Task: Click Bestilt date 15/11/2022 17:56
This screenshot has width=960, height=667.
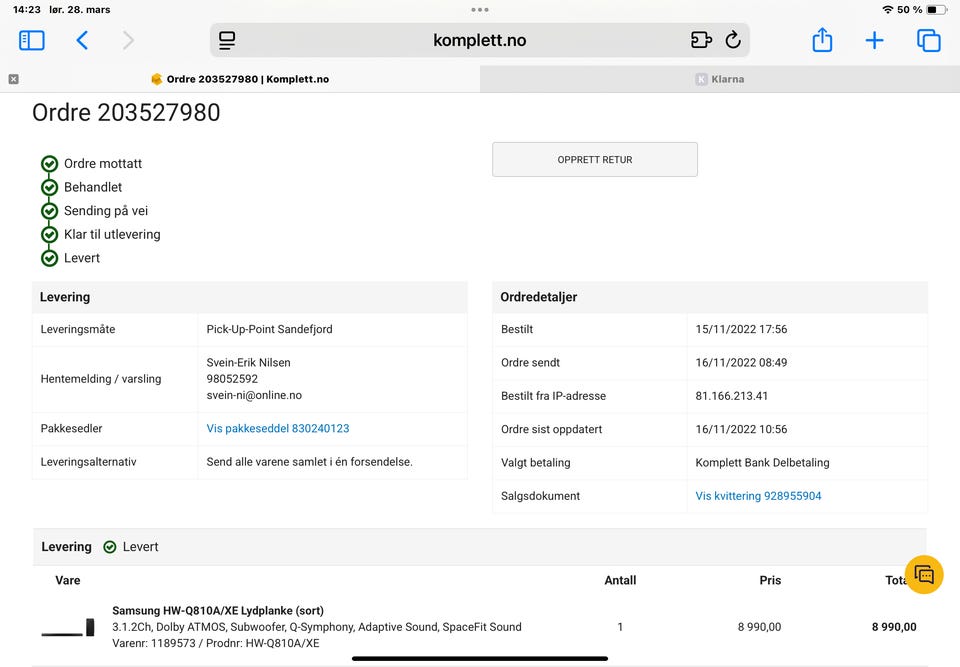Action: (x=741, y=329)
